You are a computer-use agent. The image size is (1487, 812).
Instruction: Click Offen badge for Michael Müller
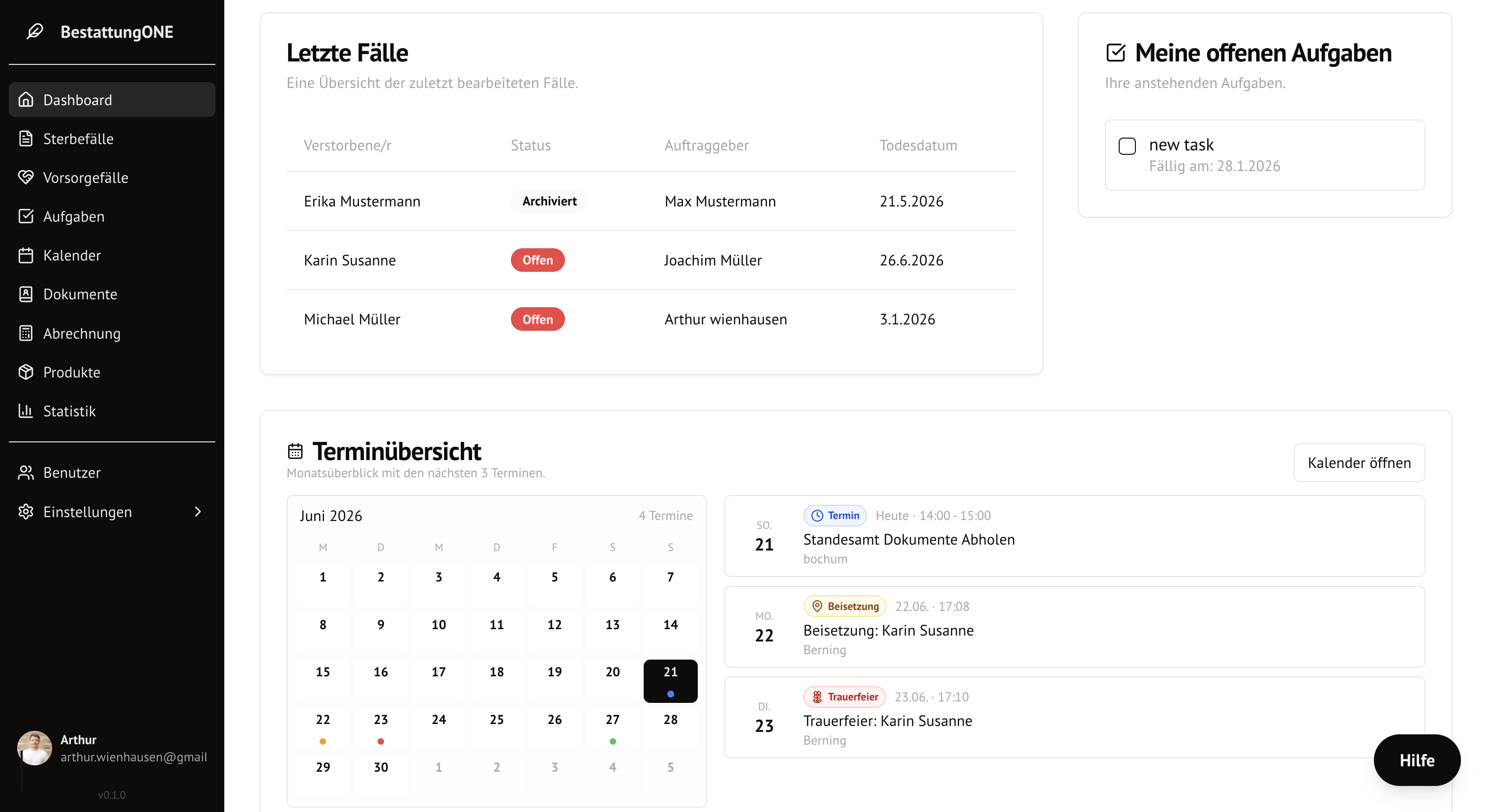click(x=537, y=319)
